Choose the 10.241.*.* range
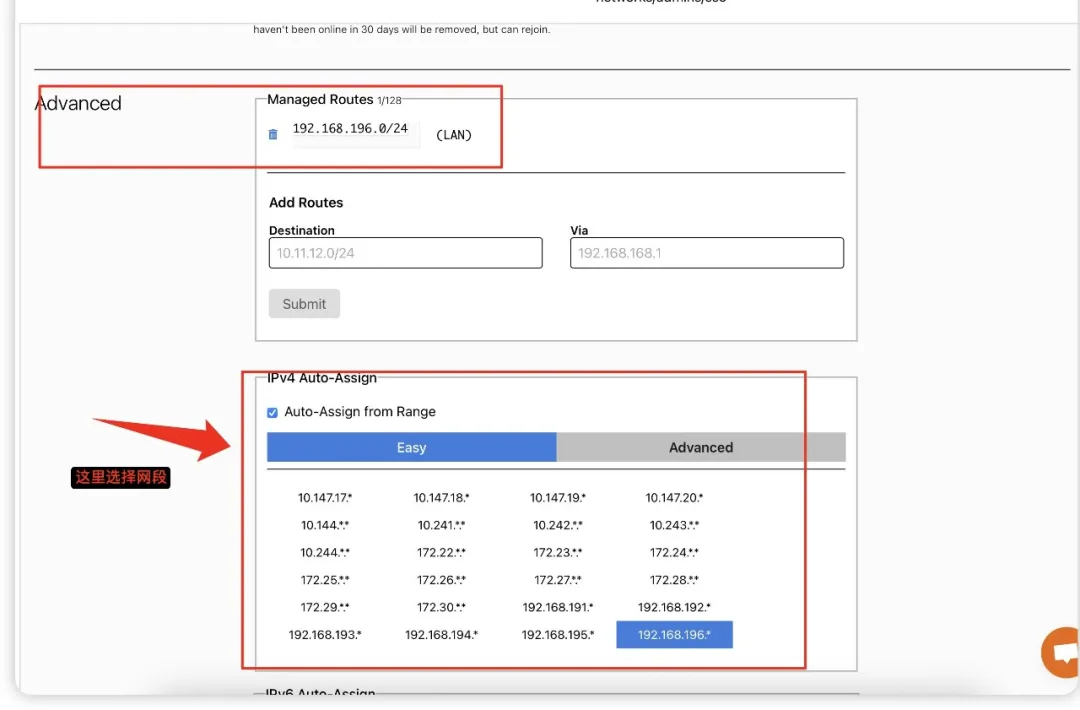The height and width of the screenshot is (710, 1080). 442,525
